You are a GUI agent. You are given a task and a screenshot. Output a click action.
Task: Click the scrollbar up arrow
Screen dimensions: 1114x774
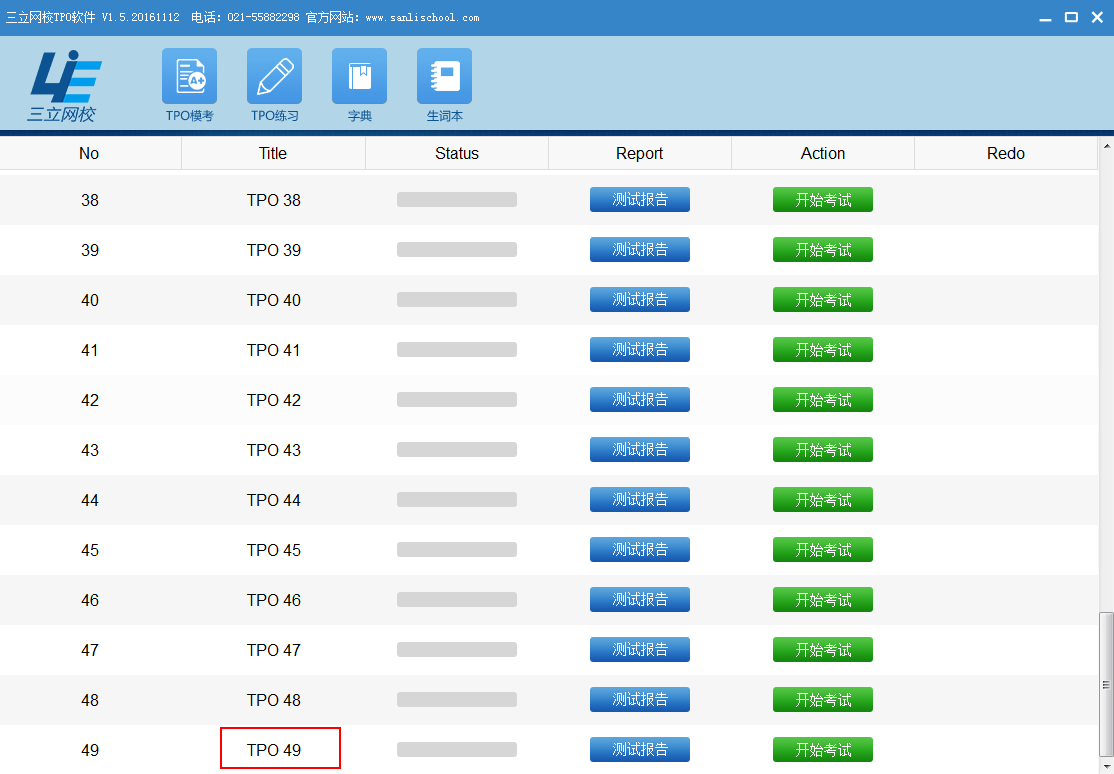[x=1106, y=146]
